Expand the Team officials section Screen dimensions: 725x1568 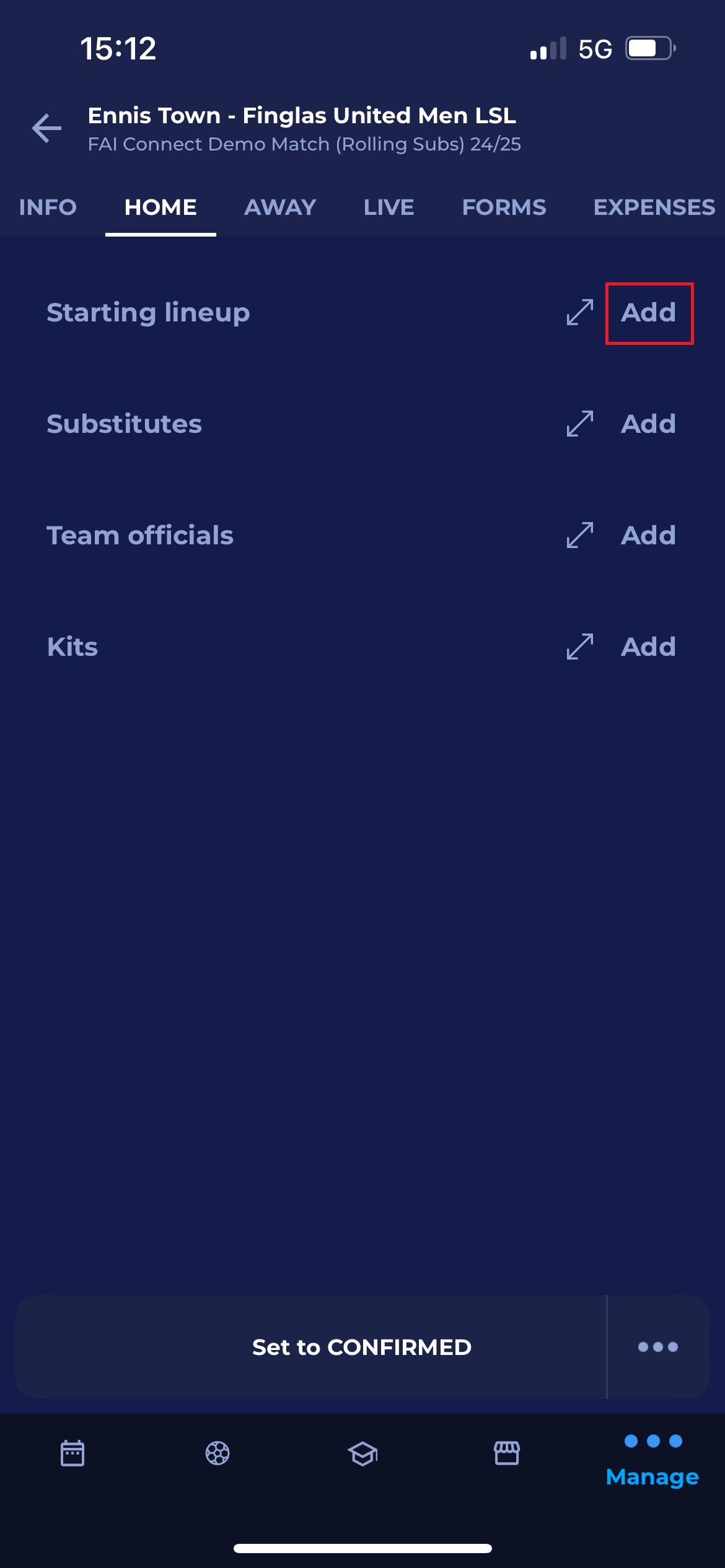pyautogui.click(x=580, y=535)
